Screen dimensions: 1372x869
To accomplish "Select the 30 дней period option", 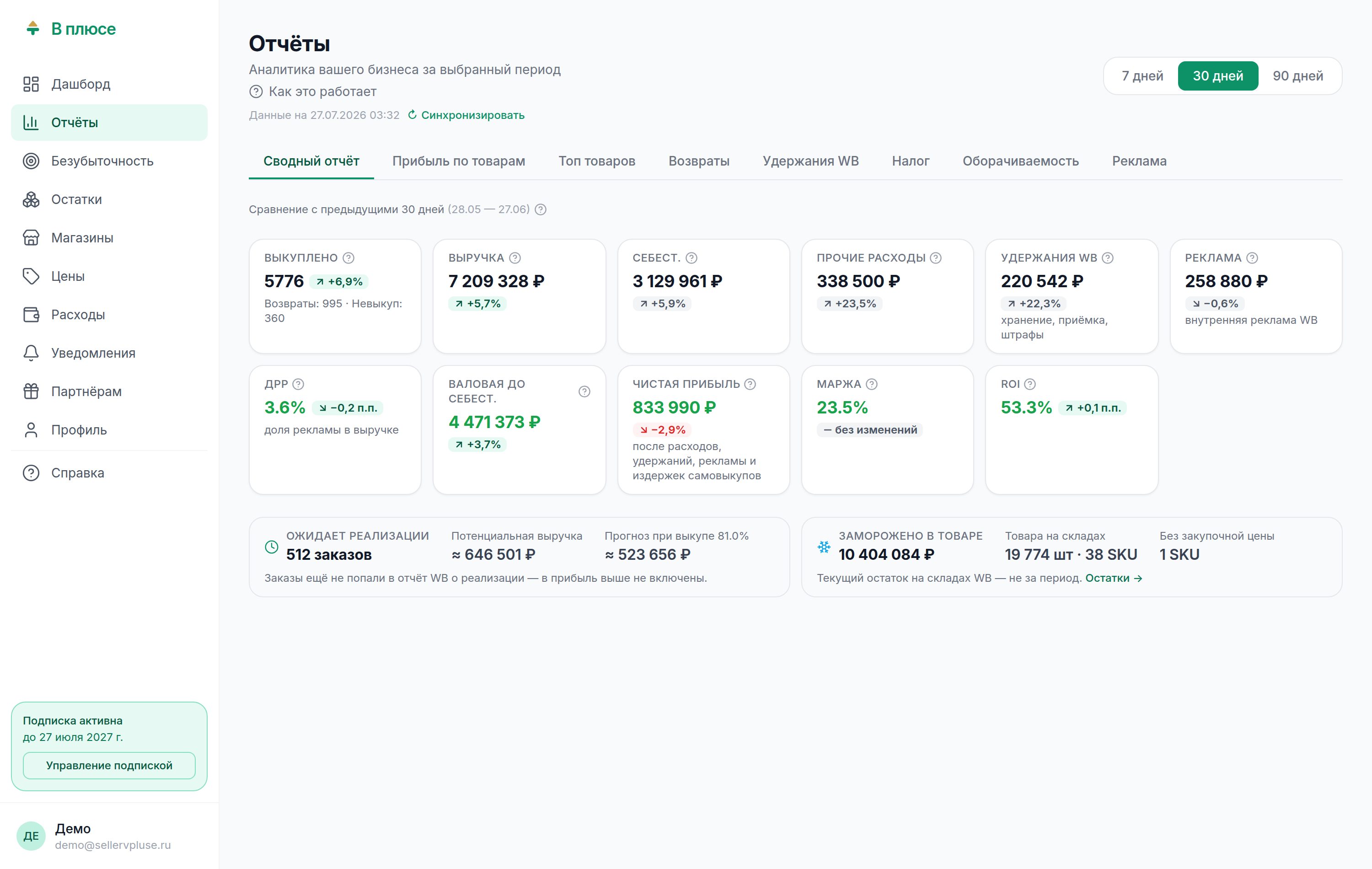I will [1218, 76].
